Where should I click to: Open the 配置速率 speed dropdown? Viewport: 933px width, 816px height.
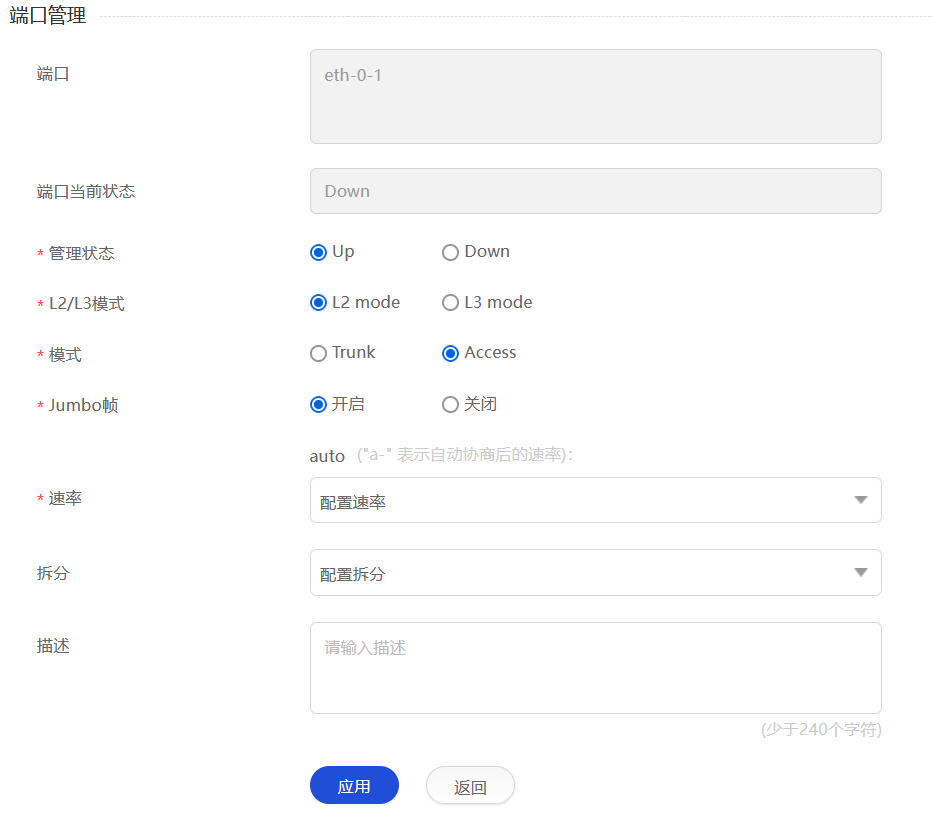pos(596,500)
